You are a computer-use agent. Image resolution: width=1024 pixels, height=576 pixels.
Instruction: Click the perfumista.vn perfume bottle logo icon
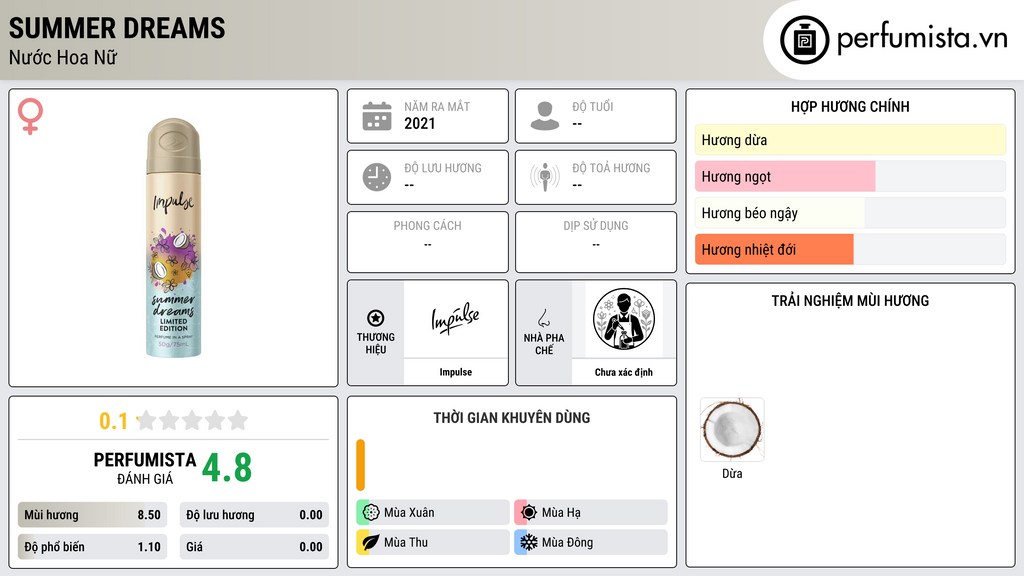pyautogui.click(x=804, y=40)
